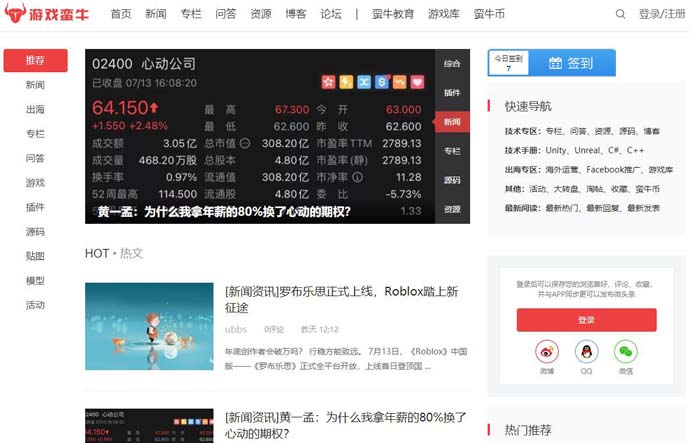Viewport: 690px width, 443px height.
Task: Open 首页 in top navigation
Action: pos(121,14)
